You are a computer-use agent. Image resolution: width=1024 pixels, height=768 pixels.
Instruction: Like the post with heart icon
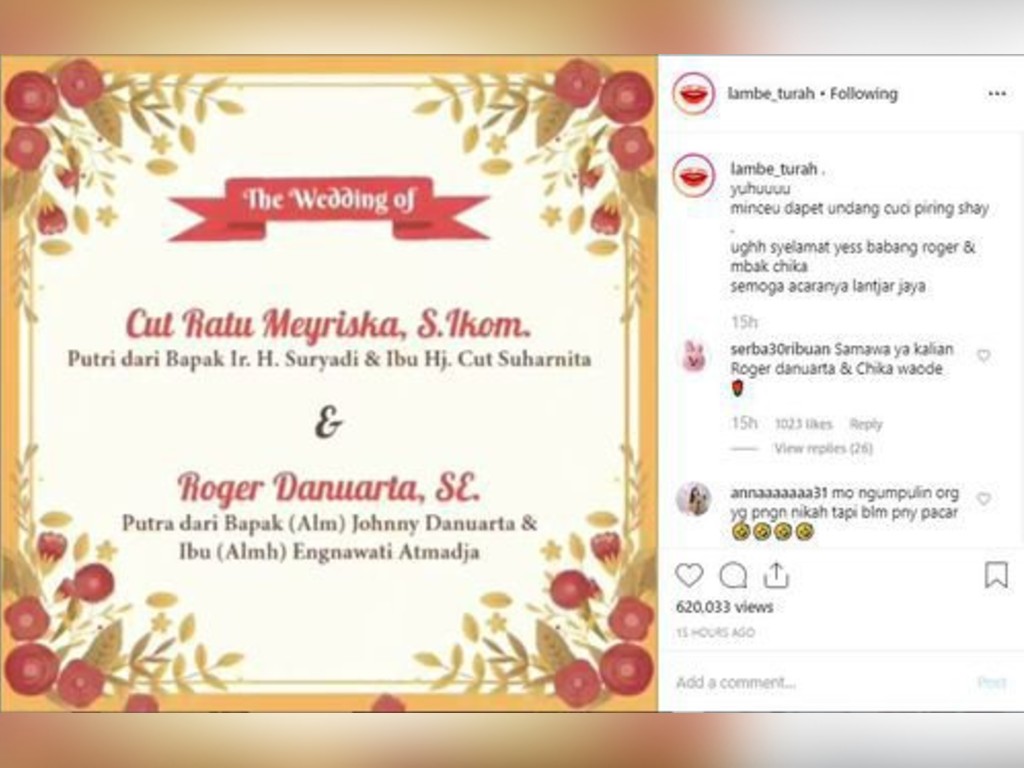coord(689,575)
